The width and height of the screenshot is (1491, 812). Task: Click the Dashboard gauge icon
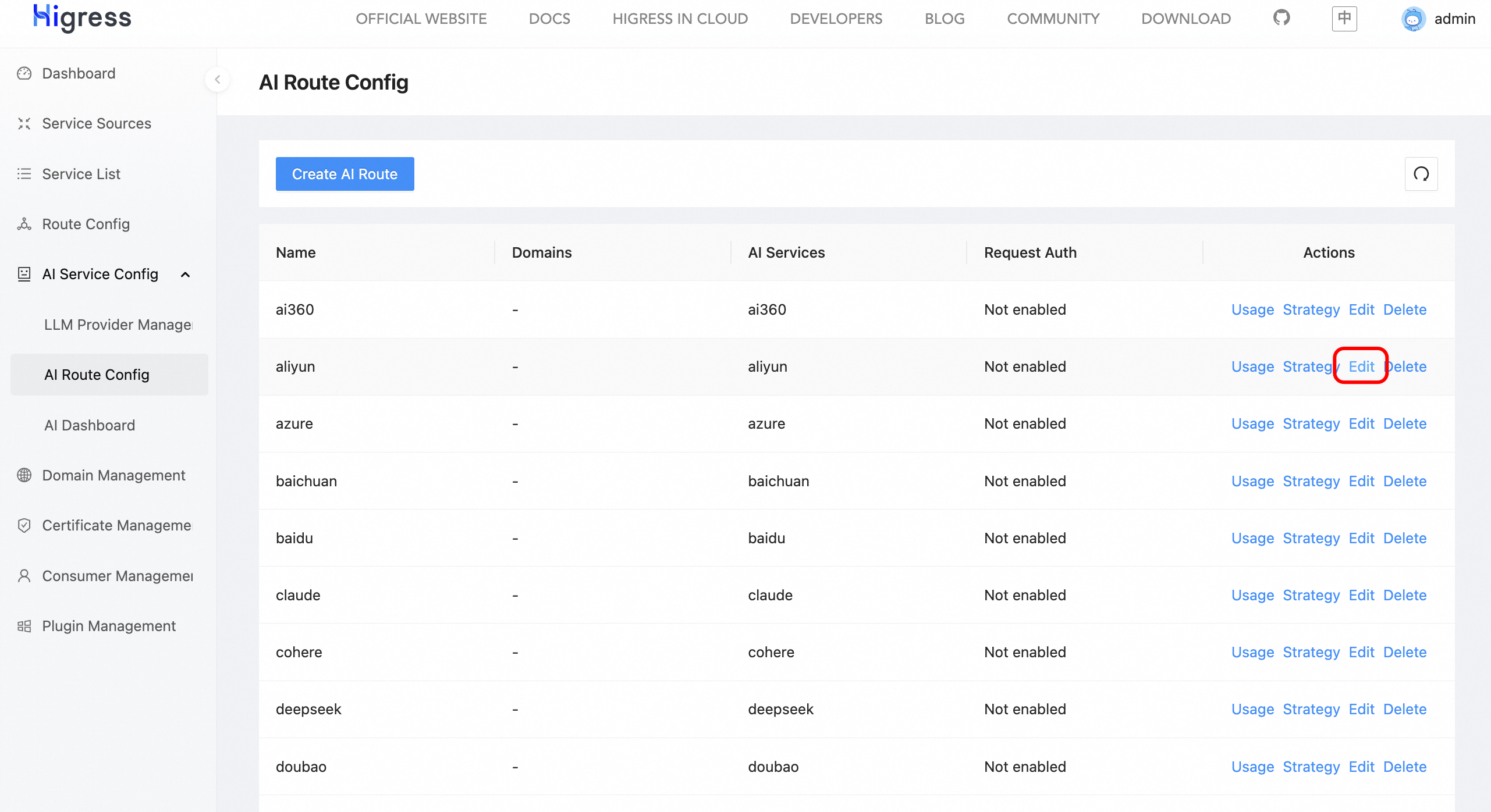(24, 73)
